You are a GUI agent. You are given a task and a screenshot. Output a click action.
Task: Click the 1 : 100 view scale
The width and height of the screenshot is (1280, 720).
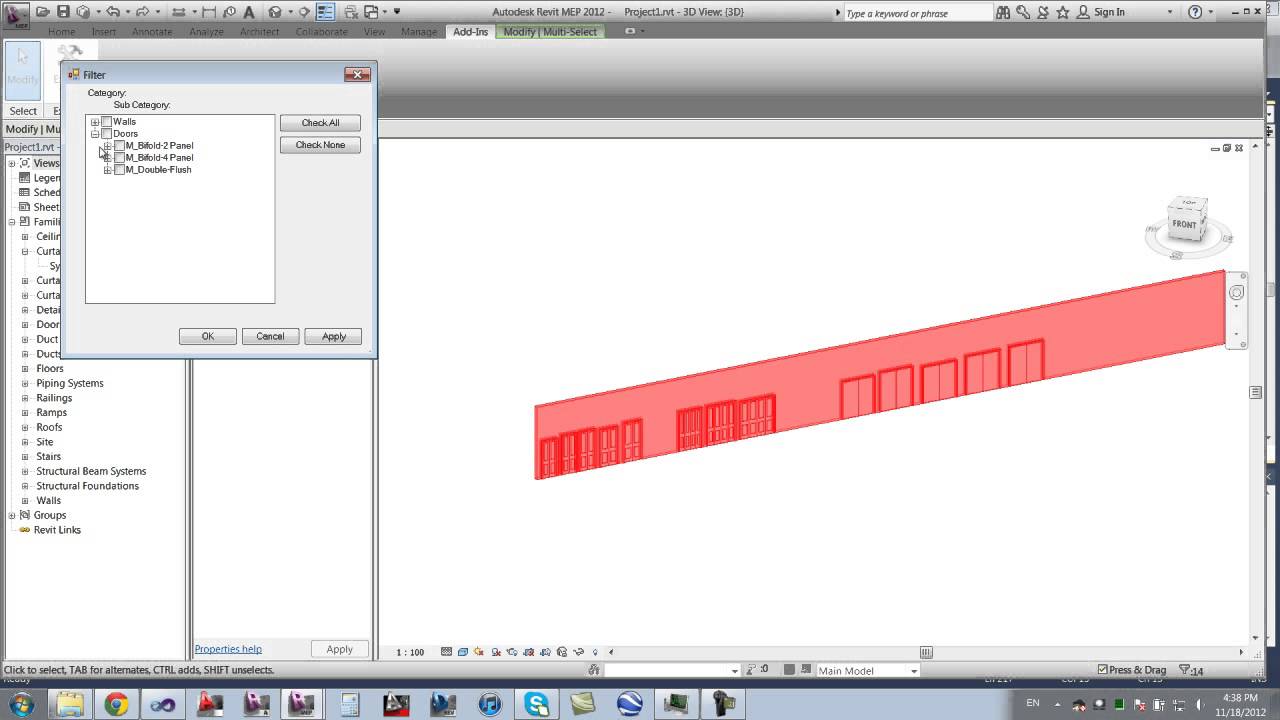point(410,652)
